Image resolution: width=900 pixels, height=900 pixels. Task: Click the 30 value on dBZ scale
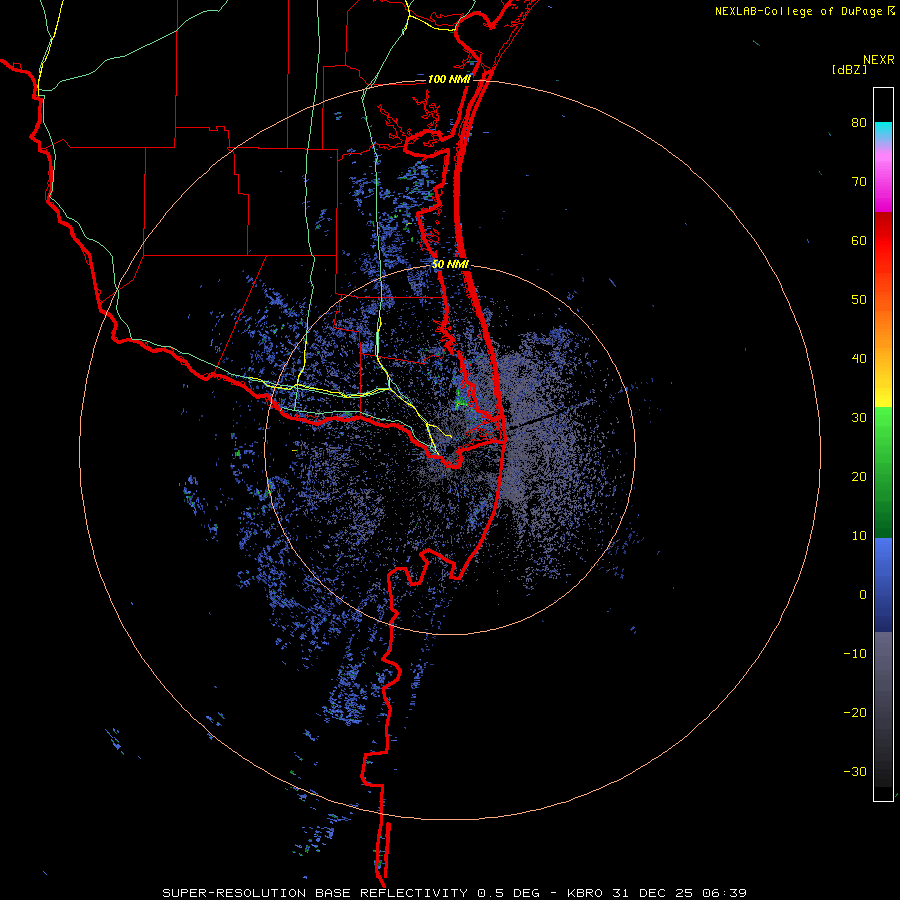pyautogui.click(x=859, y=418)
